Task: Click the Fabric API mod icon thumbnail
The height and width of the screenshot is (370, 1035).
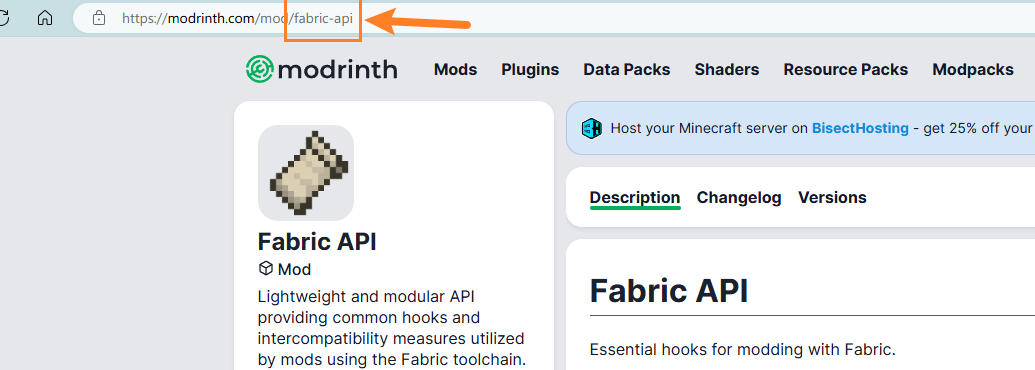Action: coord(306,173)
